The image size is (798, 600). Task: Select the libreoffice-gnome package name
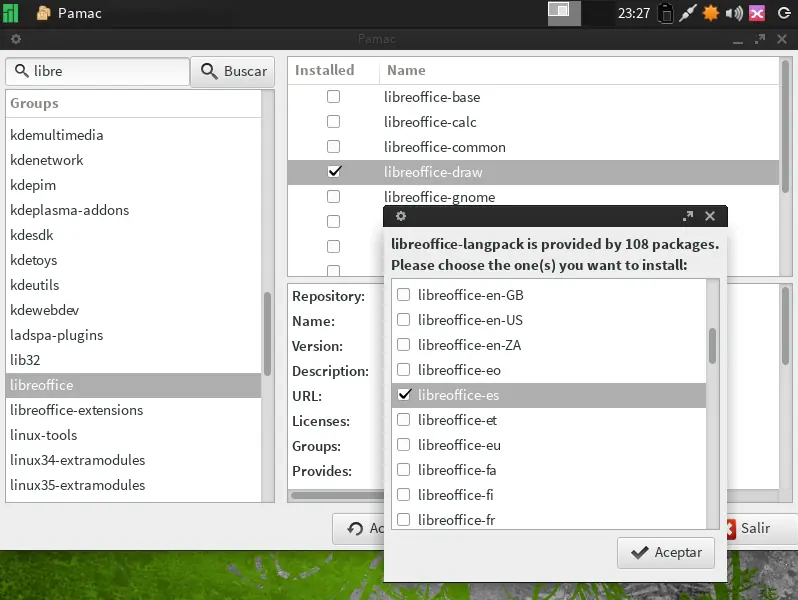coord(439,197)
